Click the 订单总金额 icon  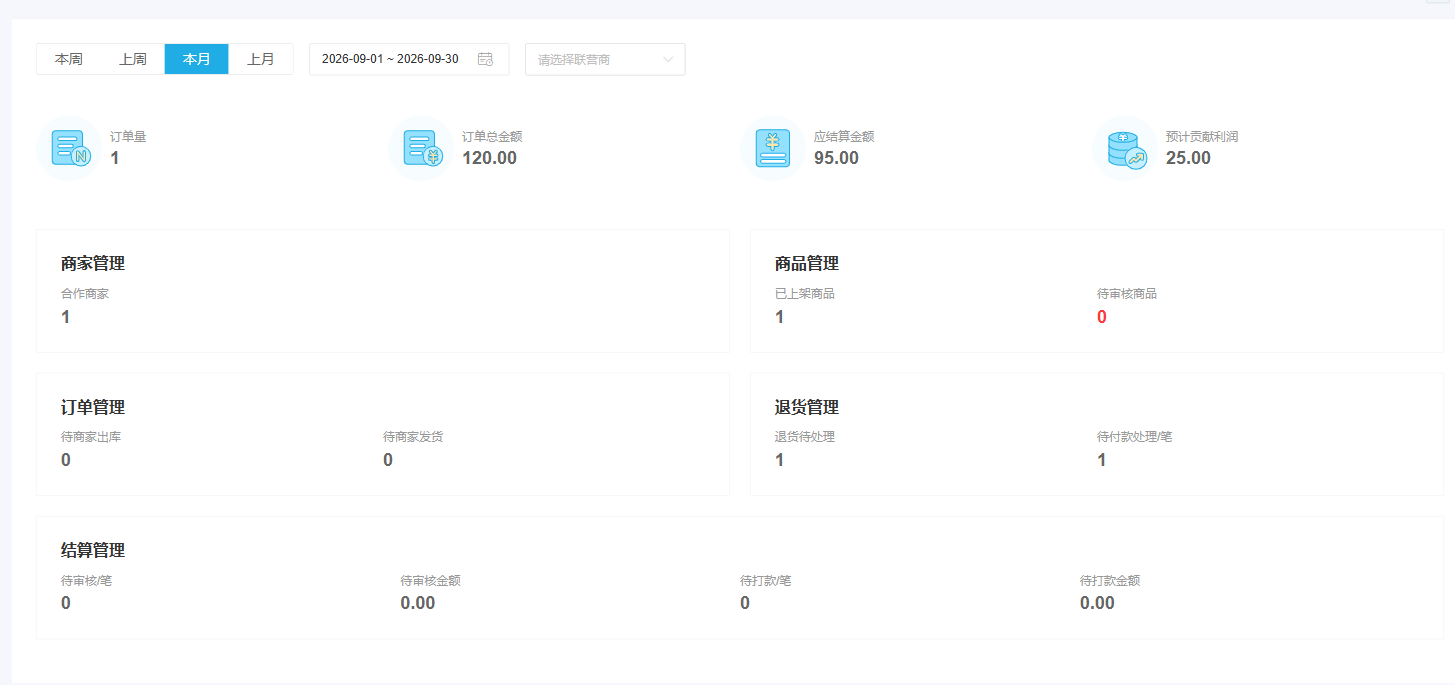(x=421, y=148)
